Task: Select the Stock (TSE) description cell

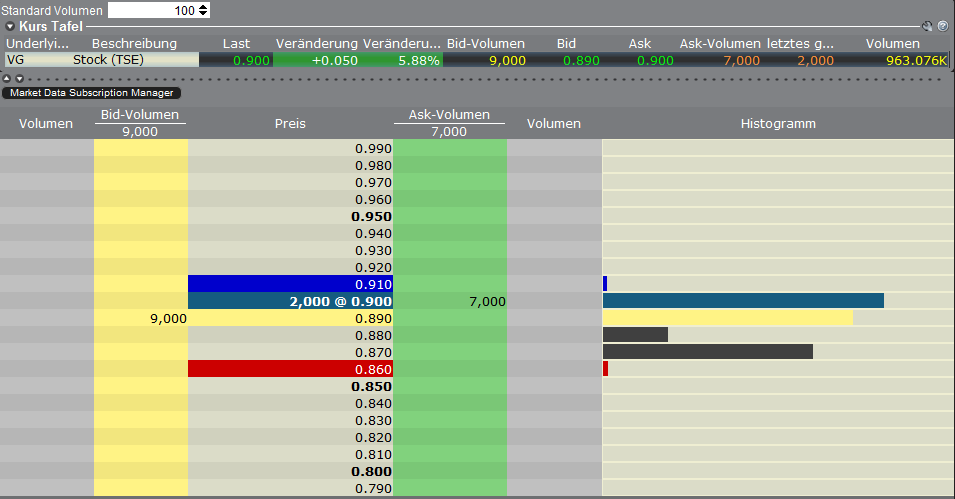Action: click(108, 60)
